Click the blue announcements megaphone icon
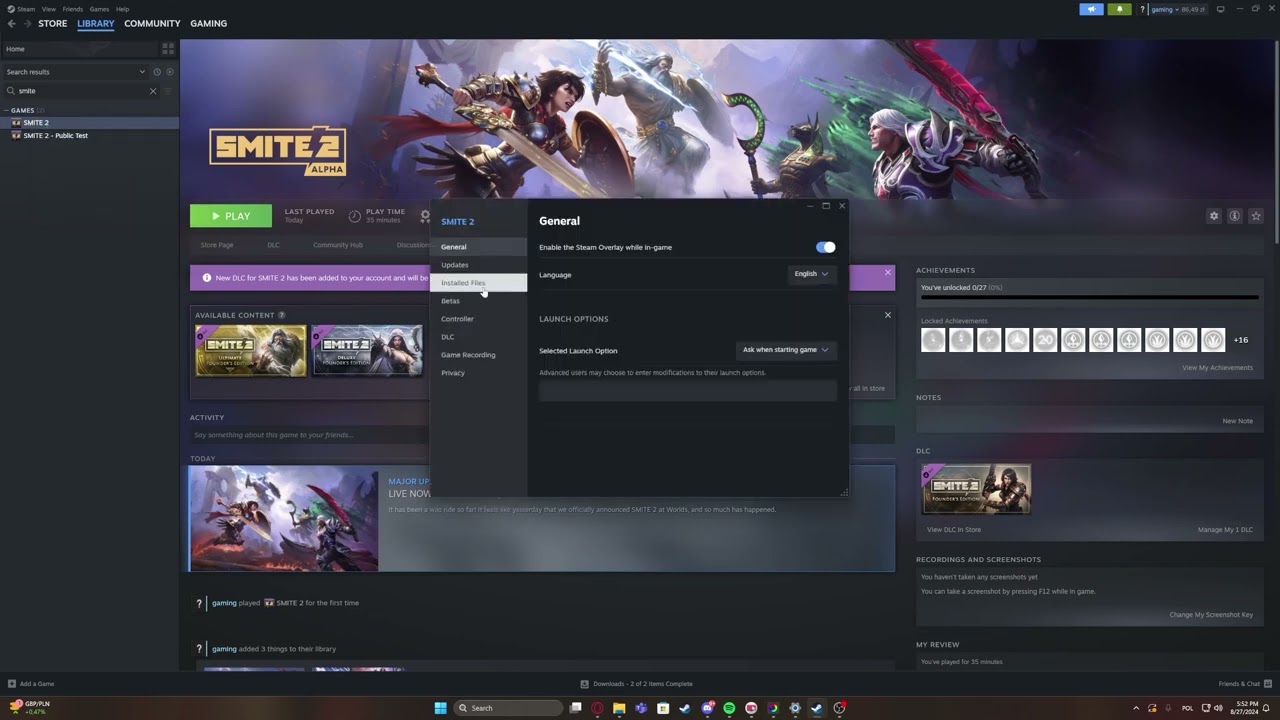The height and width of the screenshot is (720, 1280). coord(1091,9)
